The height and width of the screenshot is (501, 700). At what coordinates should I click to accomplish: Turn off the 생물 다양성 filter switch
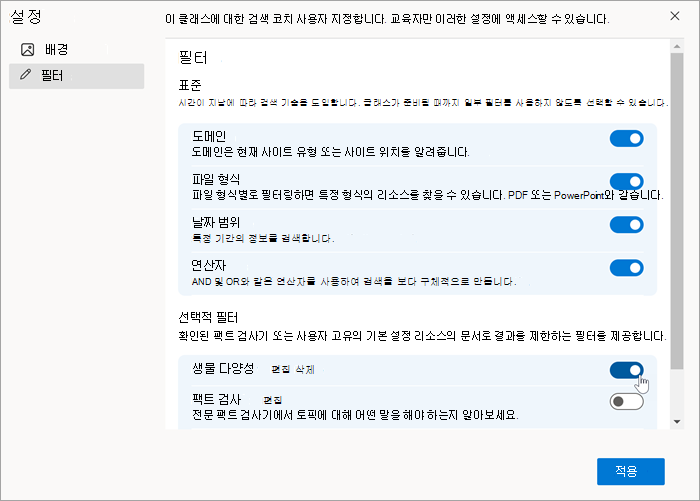[x=626, y=370]
